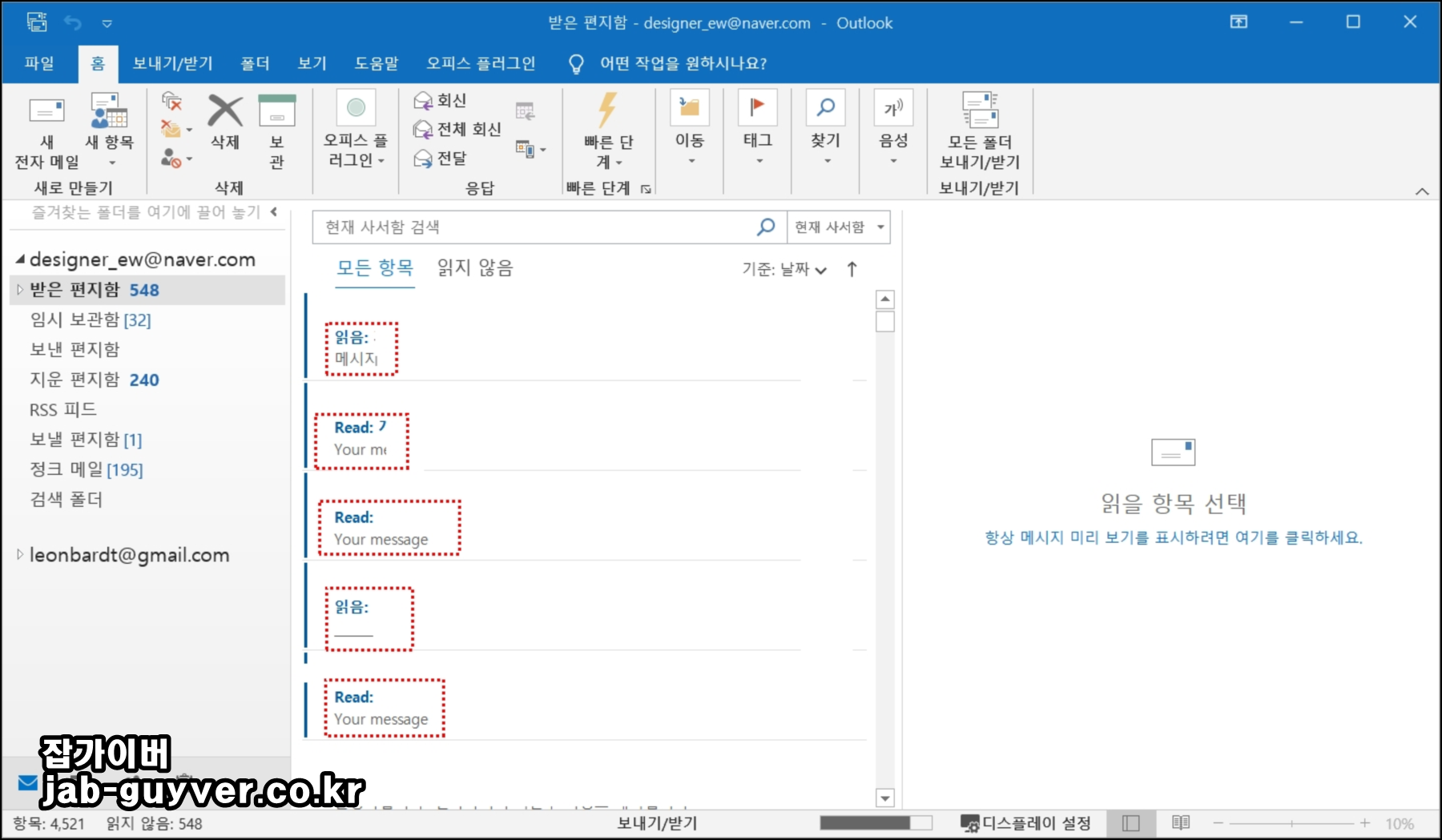Expand the leonbardt@gmail.com account
The image size is (1442, 840).
click(x=18, y=554)
